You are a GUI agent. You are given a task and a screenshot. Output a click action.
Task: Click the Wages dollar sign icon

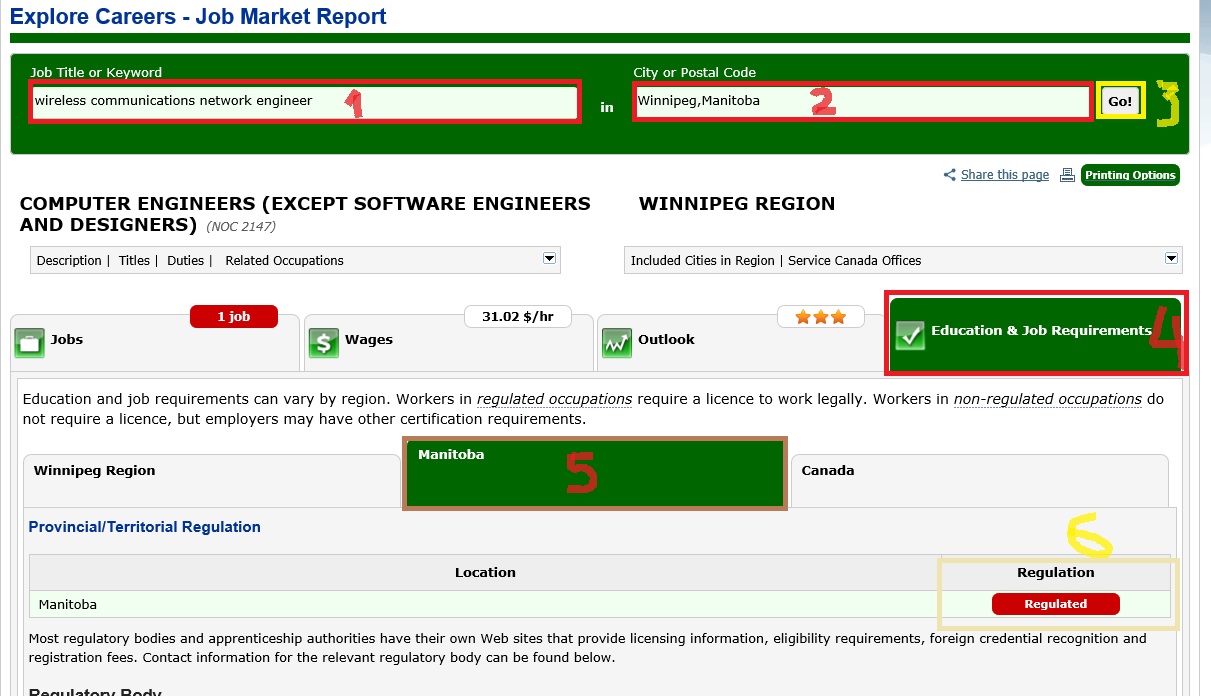point(323,343)
